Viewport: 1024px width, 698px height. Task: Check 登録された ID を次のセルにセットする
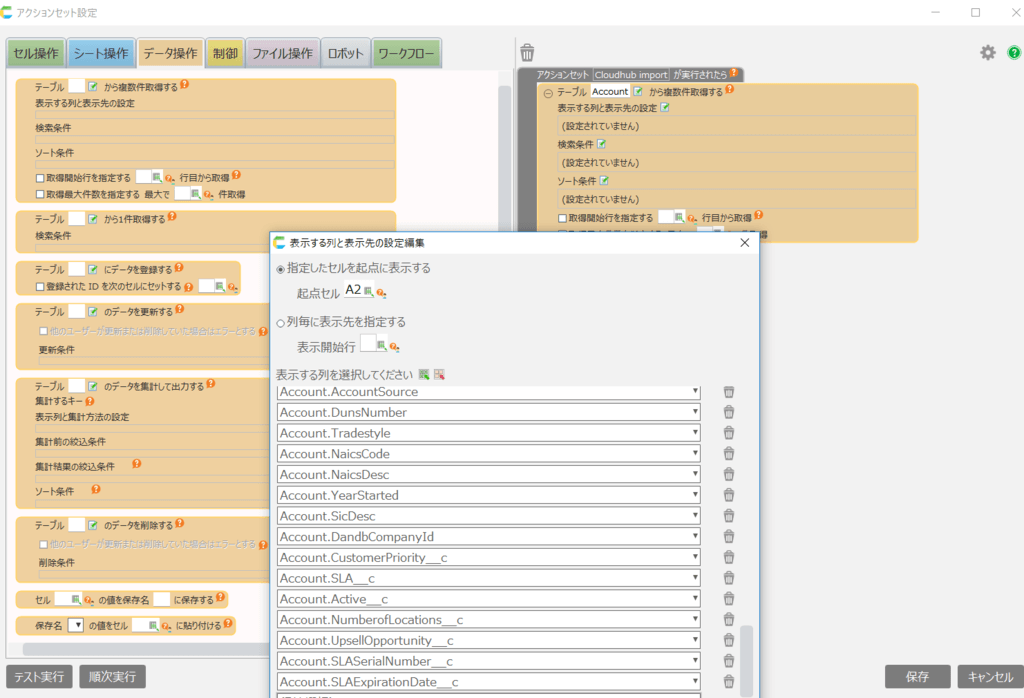click(40, 287)
